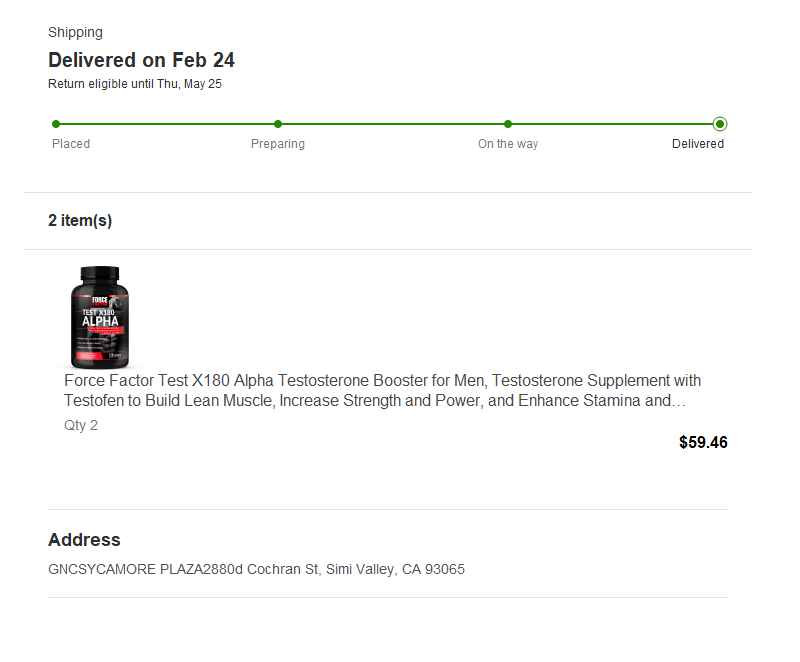800x662 pixels.
Task: Select the Delivered status circle icon
Action: click(720, 124)
